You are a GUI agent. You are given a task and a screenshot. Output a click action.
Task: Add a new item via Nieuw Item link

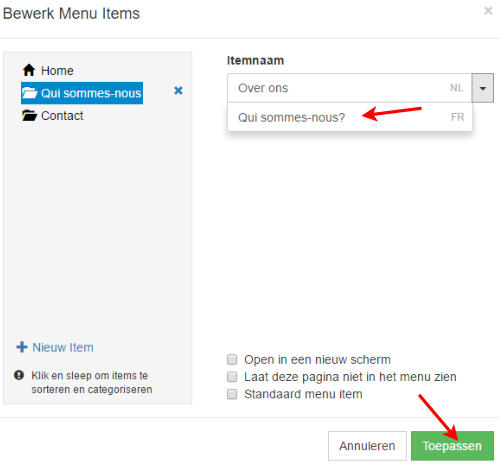click(63, 347)
